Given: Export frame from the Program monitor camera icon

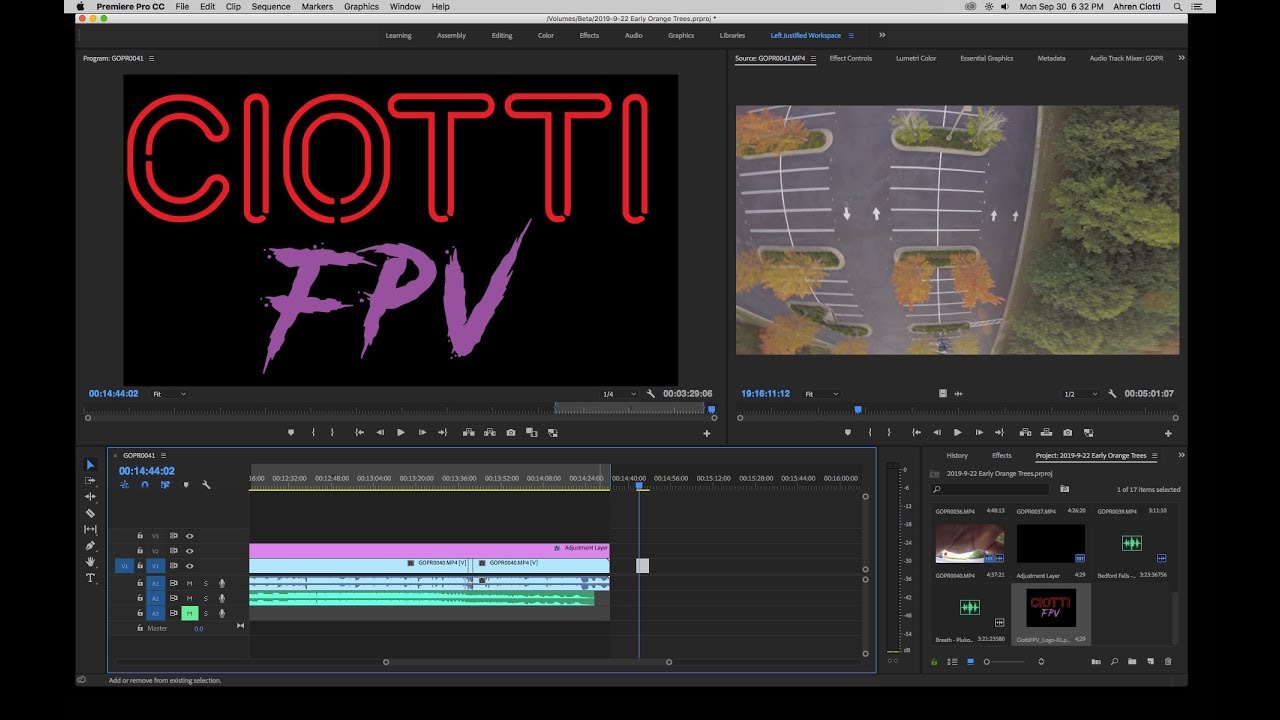Looking at the screenshot, I should click(511, 433).
